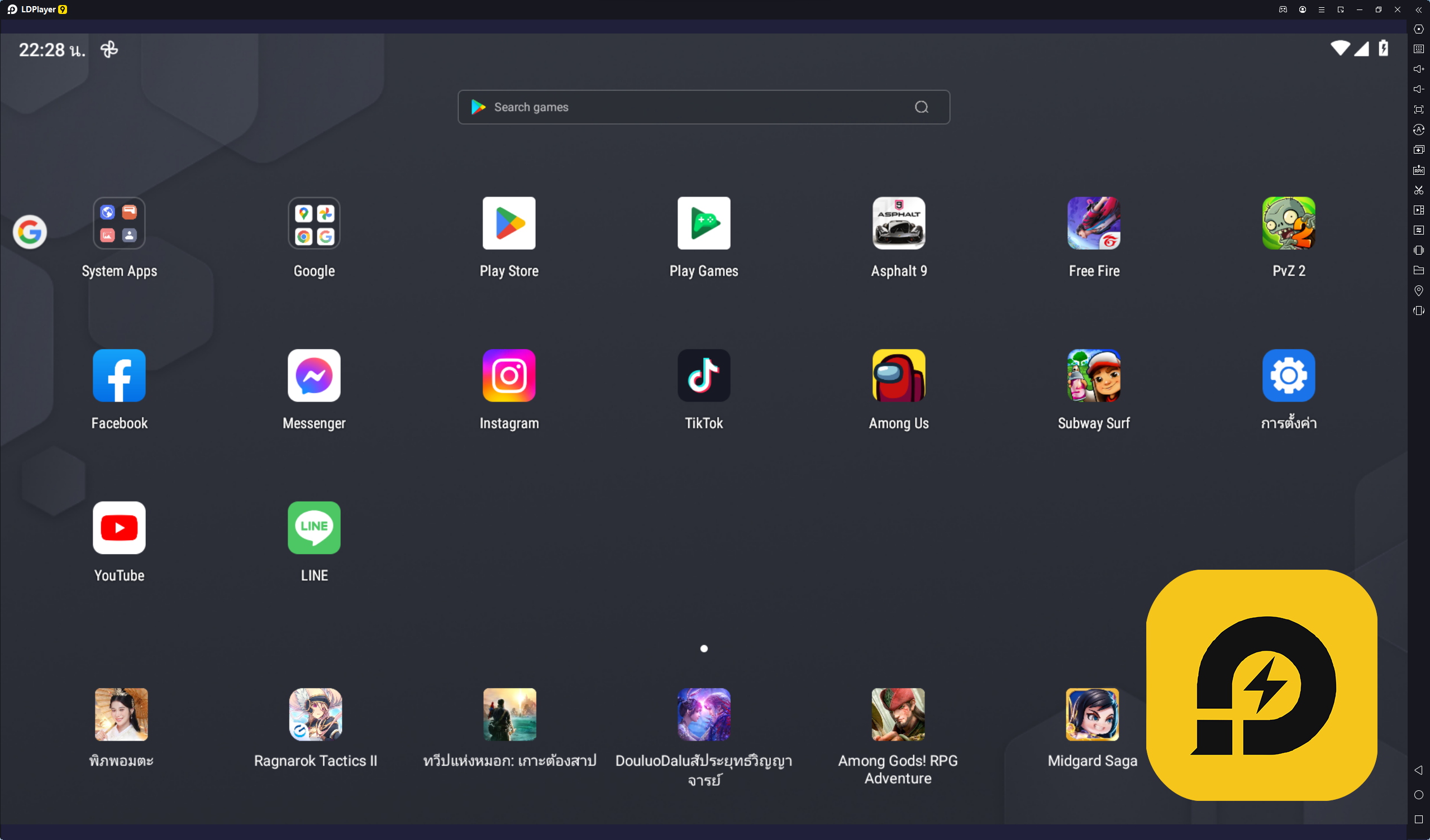Open the keyboard mapping tool in sidebar
Viewport: 1430px width, 840px height.
coord(1419,48)
